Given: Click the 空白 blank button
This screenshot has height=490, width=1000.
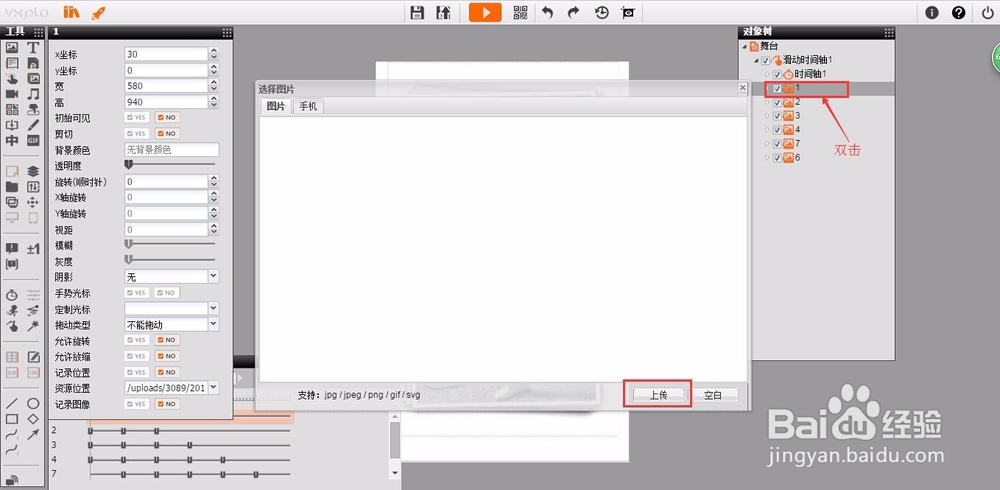Looking at the screenshot, I should coord(712,396).
